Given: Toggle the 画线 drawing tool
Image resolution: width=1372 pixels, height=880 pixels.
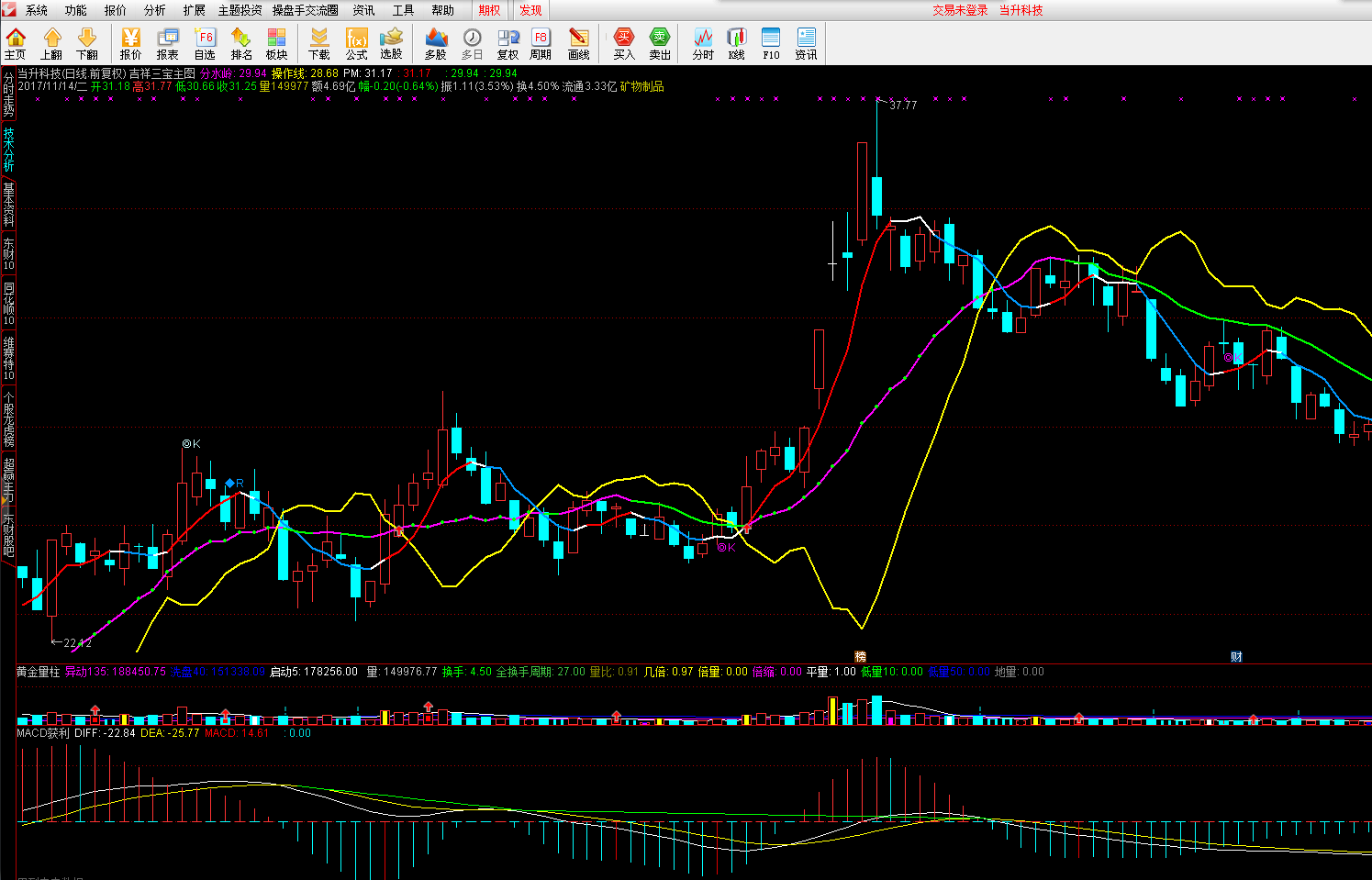Looking at the screenshot, I should [x=578, y=43].
